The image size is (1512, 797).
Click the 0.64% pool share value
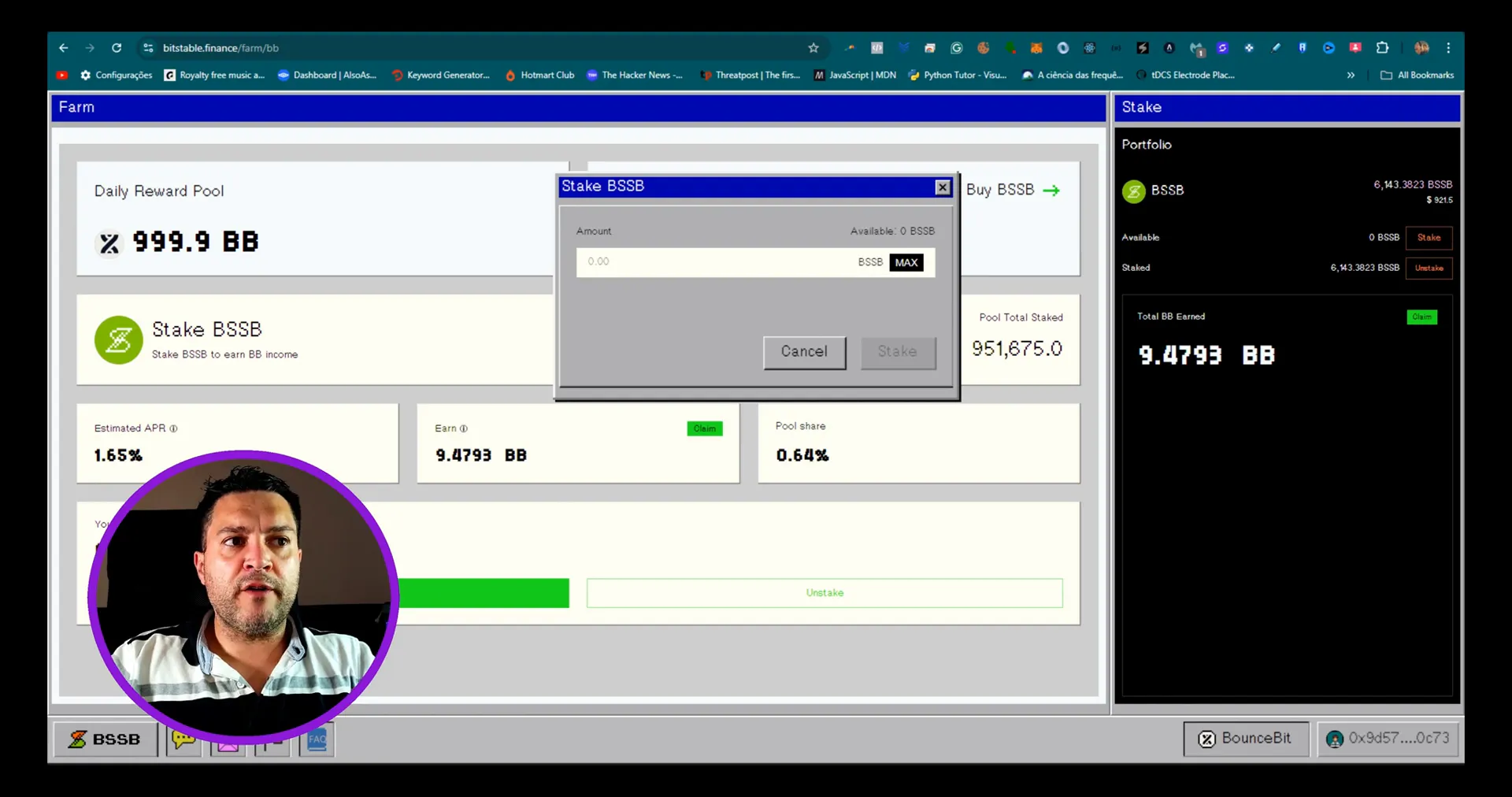point(802,455)
